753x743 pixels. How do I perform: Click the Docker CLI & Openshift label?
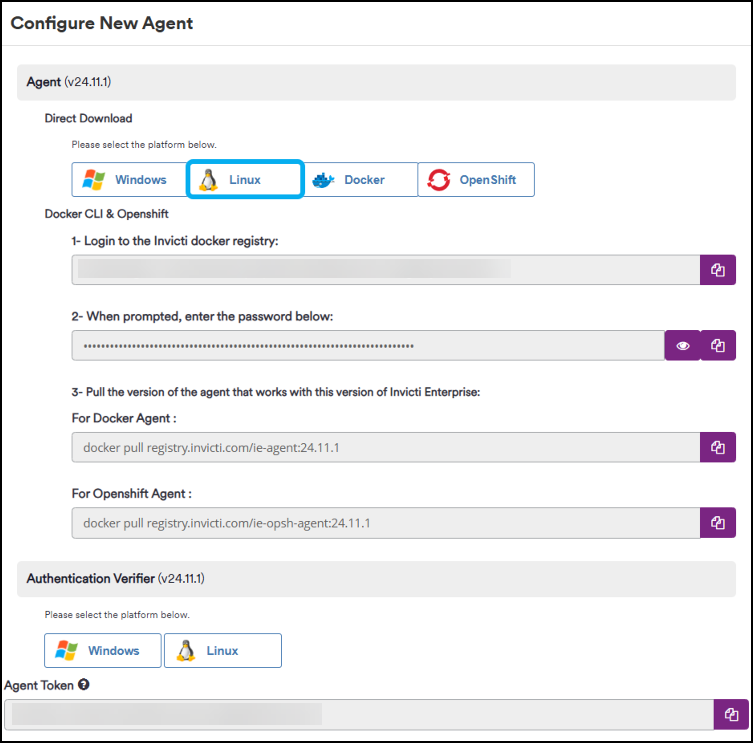coord(107,214)
